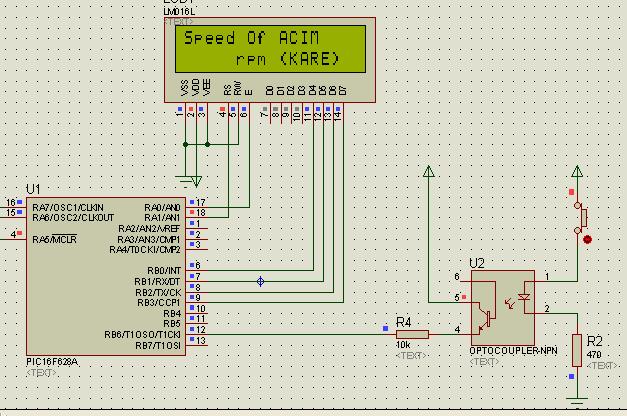Click the RA3/AN3/CMP1 pin label

point(149,239)
